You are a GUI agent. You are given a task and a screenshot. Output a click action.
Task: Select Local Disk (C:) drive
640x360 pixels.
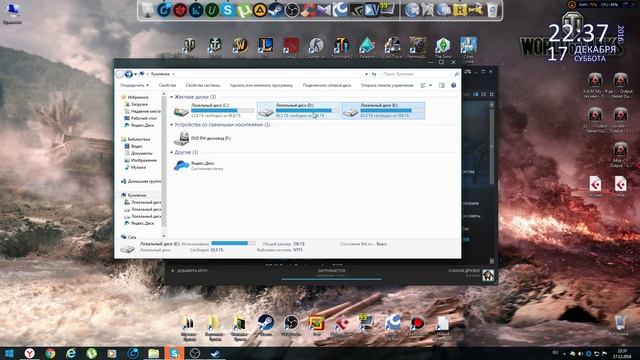click(x=213, y=111)
